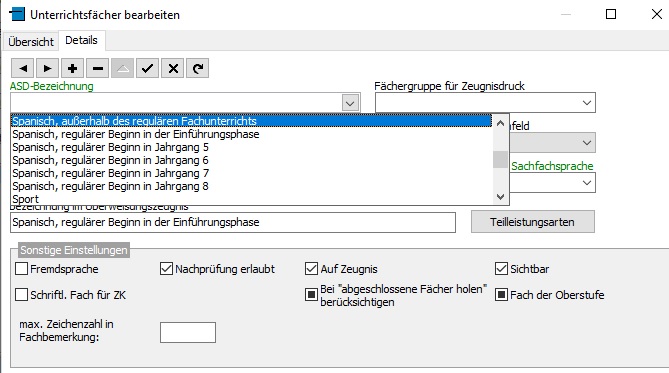Image resolution: width=669 pixels, height=373 pixels.
Task: Switch to Übersicht tab
Action: point(31,42)
